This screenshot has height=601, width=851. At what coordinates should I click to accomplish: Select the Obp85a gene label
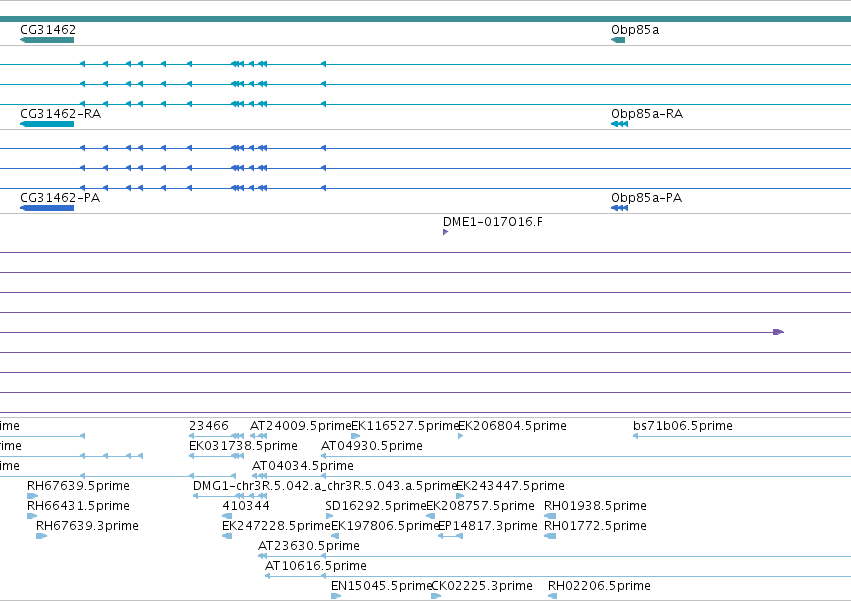click(x=635, y=30)
